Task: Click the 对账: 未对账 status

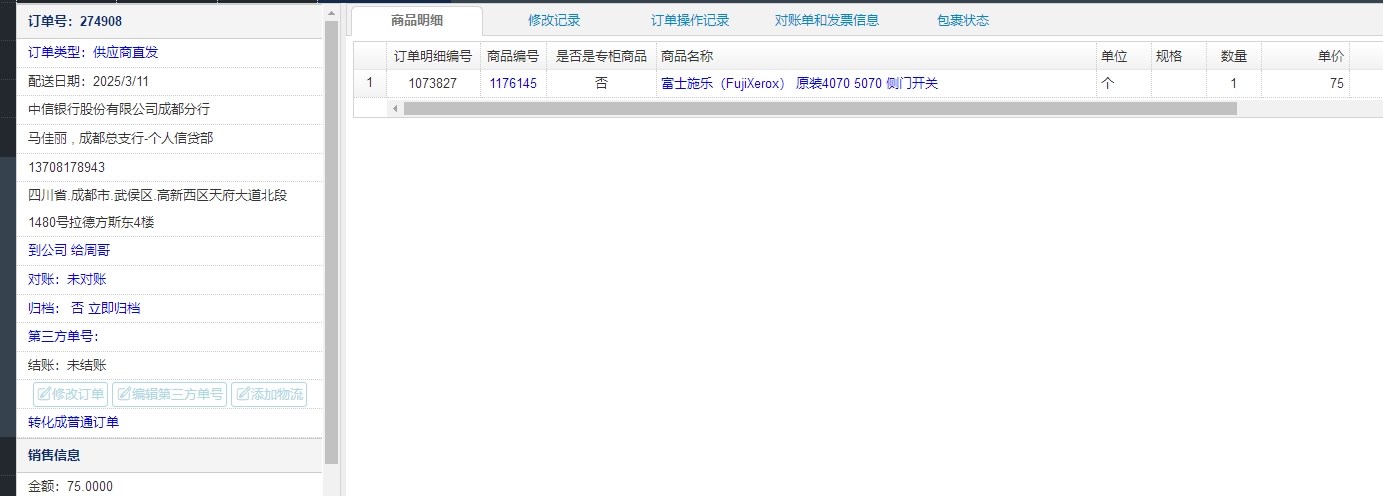Action: point(67,279)
